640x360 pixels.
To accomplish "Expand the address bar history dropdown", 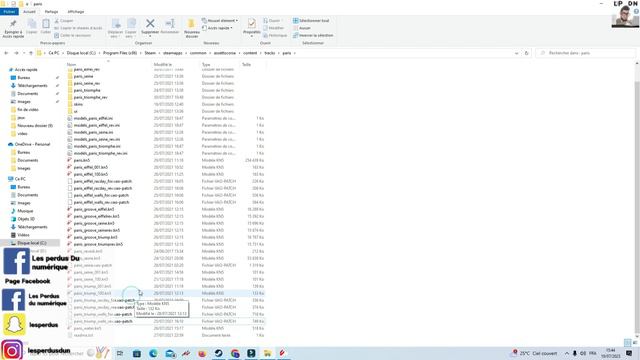I will tap(517, 53).
